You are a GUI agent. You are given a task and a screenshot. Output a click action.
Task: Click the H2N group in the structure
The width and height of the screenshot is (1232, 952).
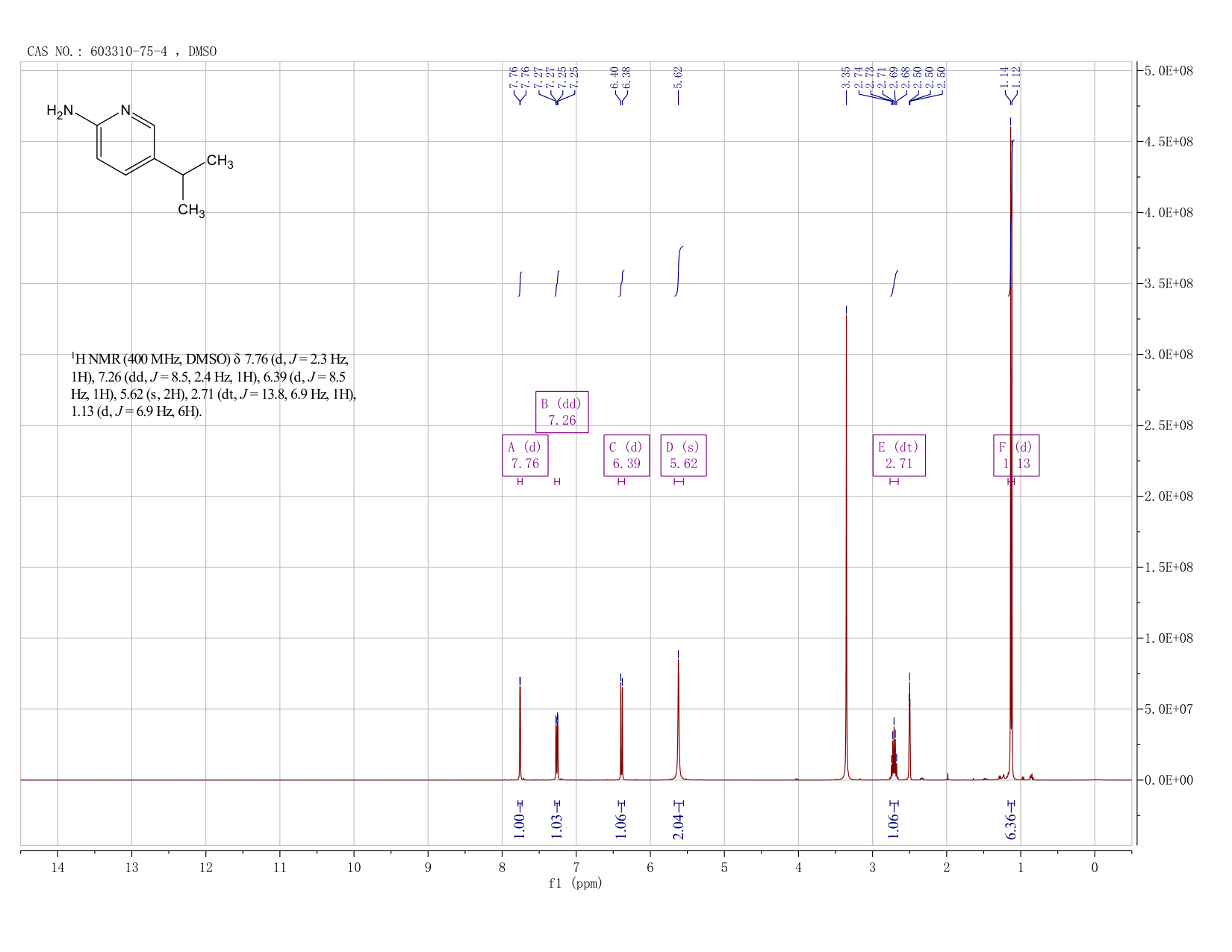pyautogui.click(x=60, y=111)
